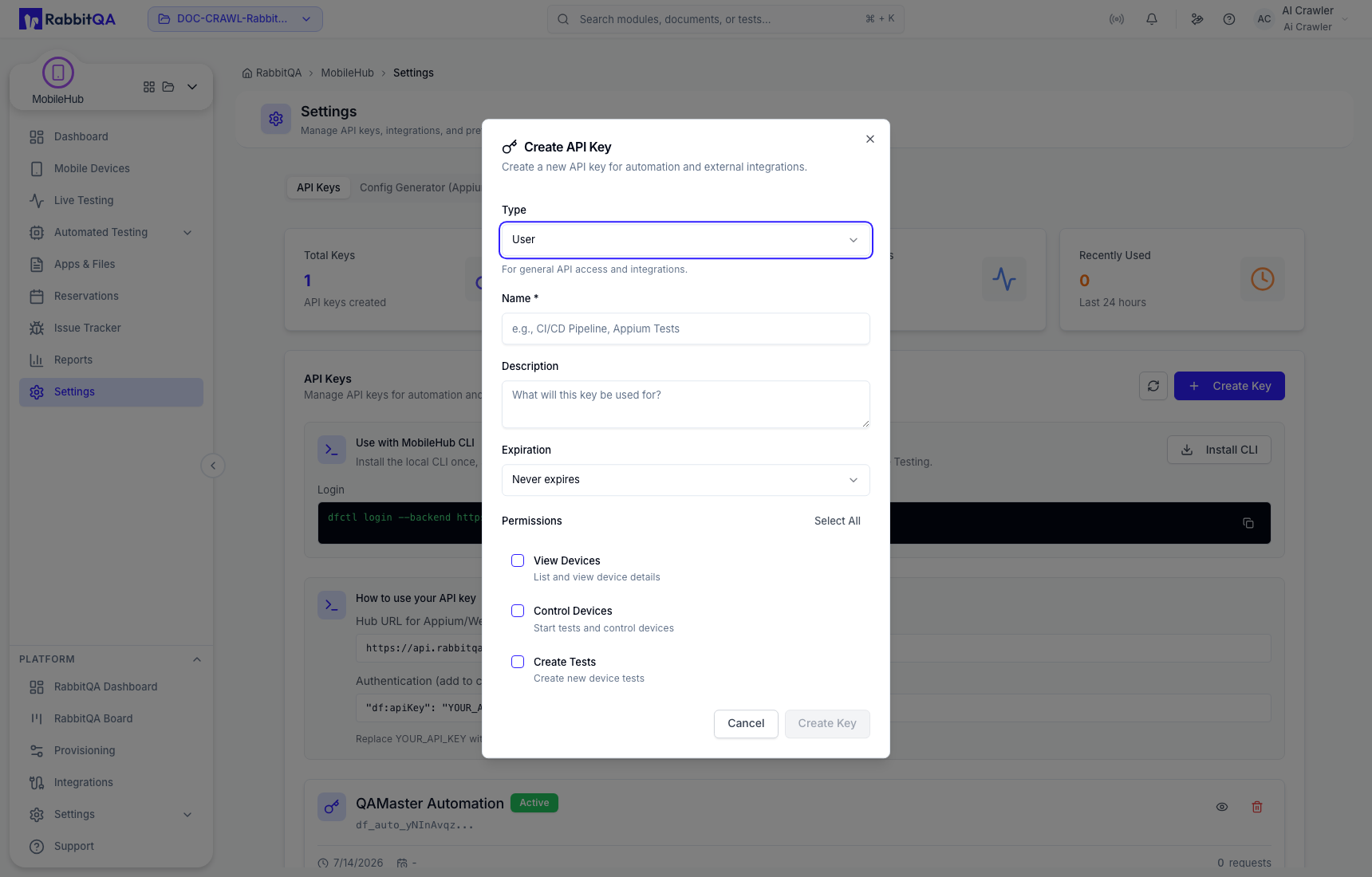The width and height of the screenshot is (1372, 877).
Task: Click the RabbitQA logo
Action: [68, 19]
